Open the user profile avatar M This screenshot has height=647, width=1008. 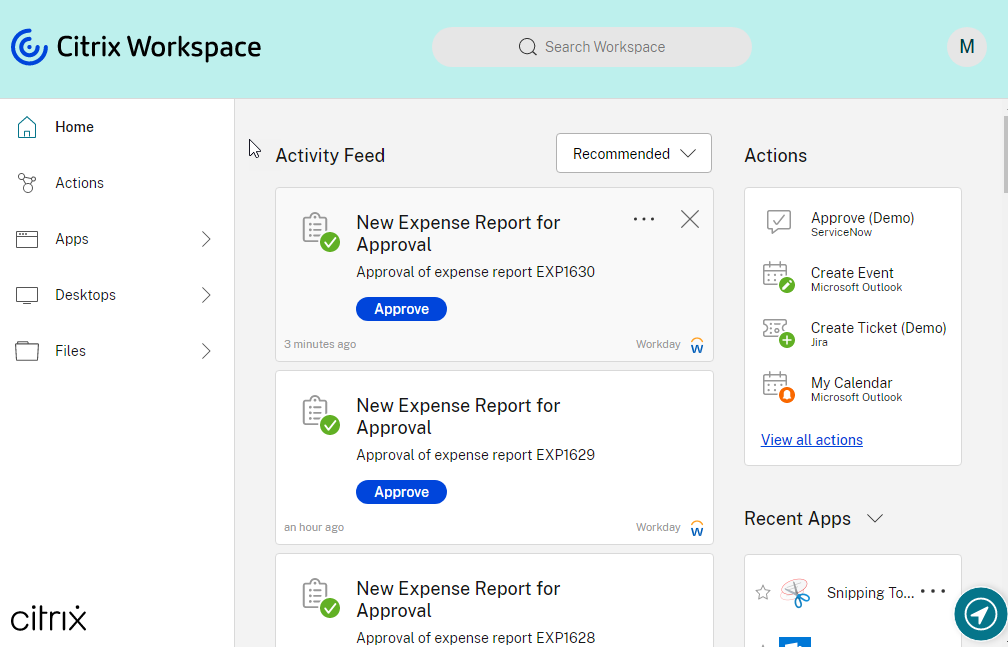tap(966, 47)
